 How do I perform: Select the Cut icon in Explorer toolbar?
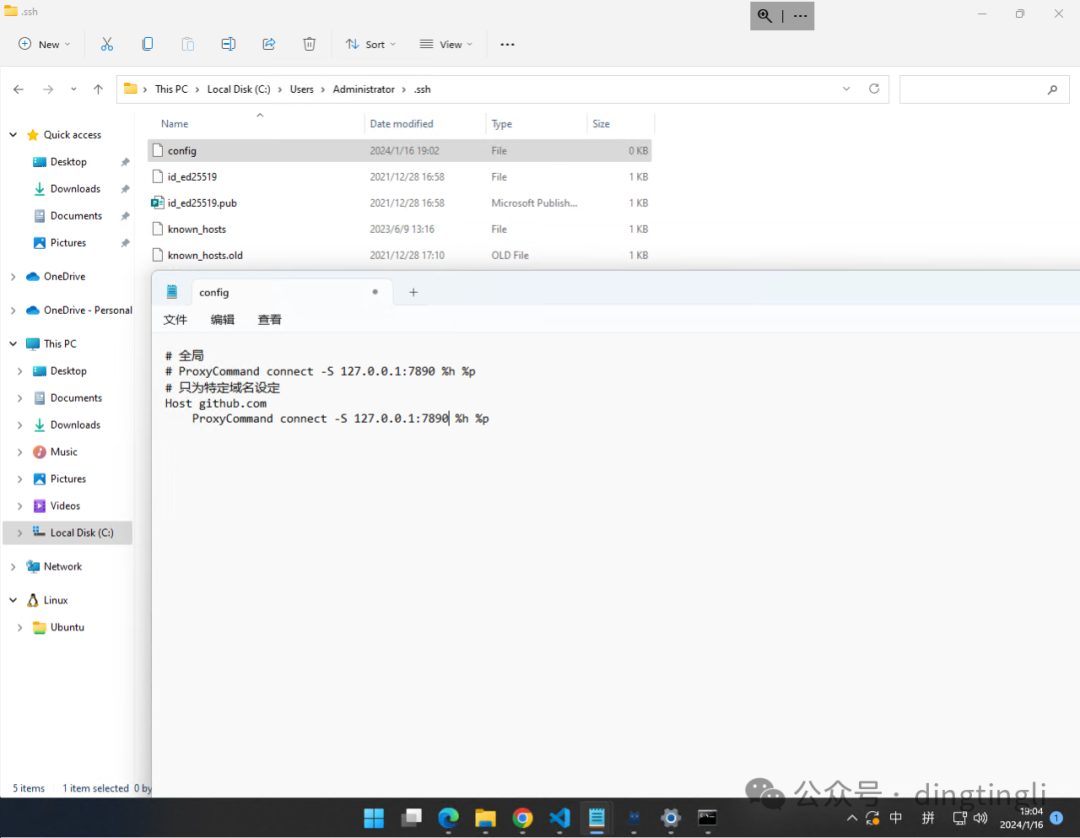(x=107, y=44)
